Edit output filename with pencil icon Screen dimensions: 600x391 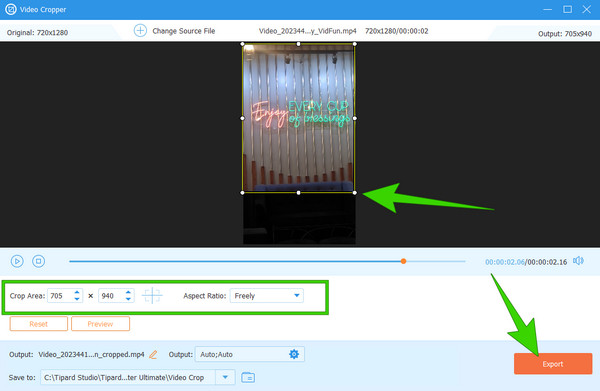(x=153, y=355)
